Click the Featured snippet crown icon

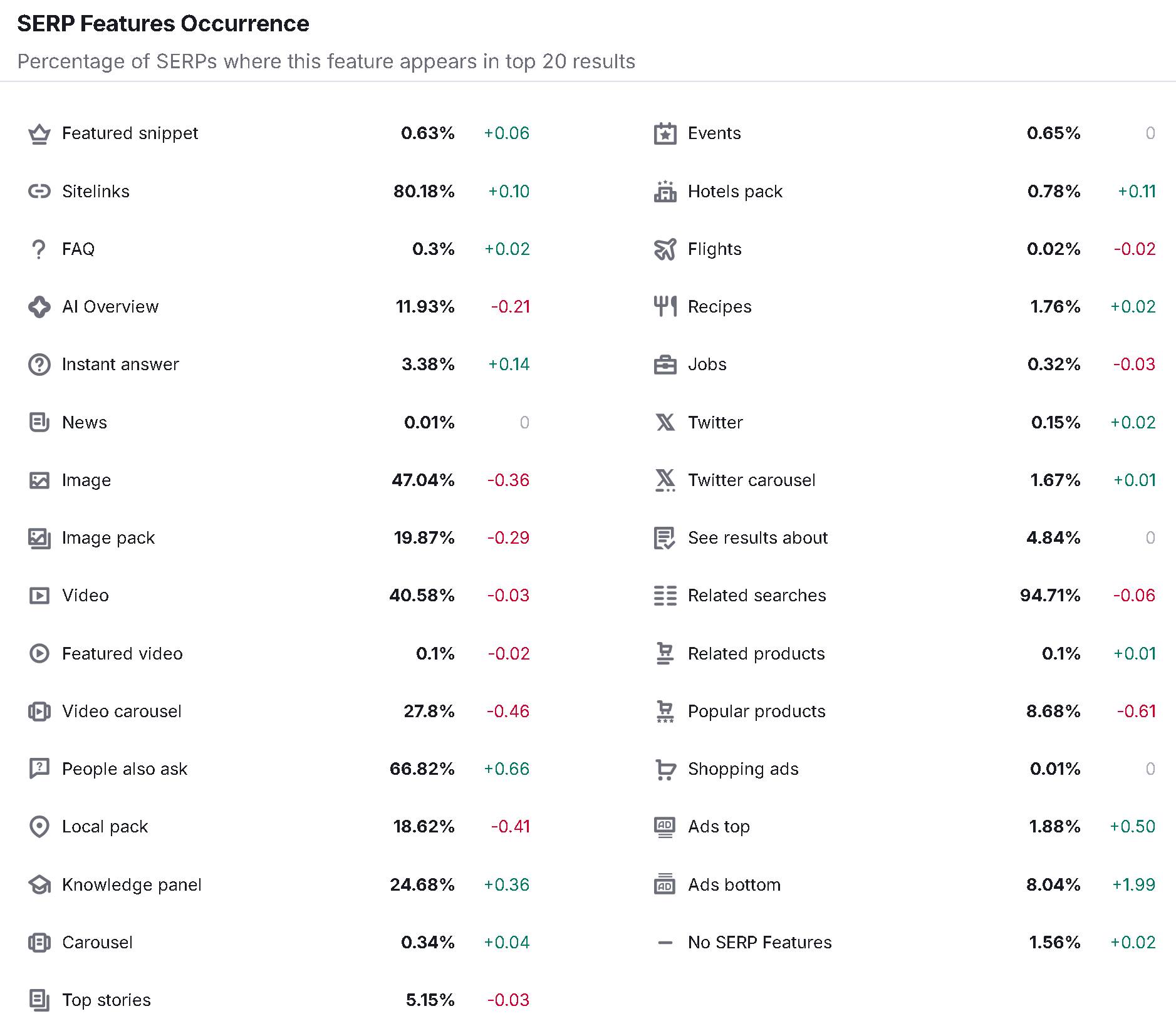tap(39, 134)
